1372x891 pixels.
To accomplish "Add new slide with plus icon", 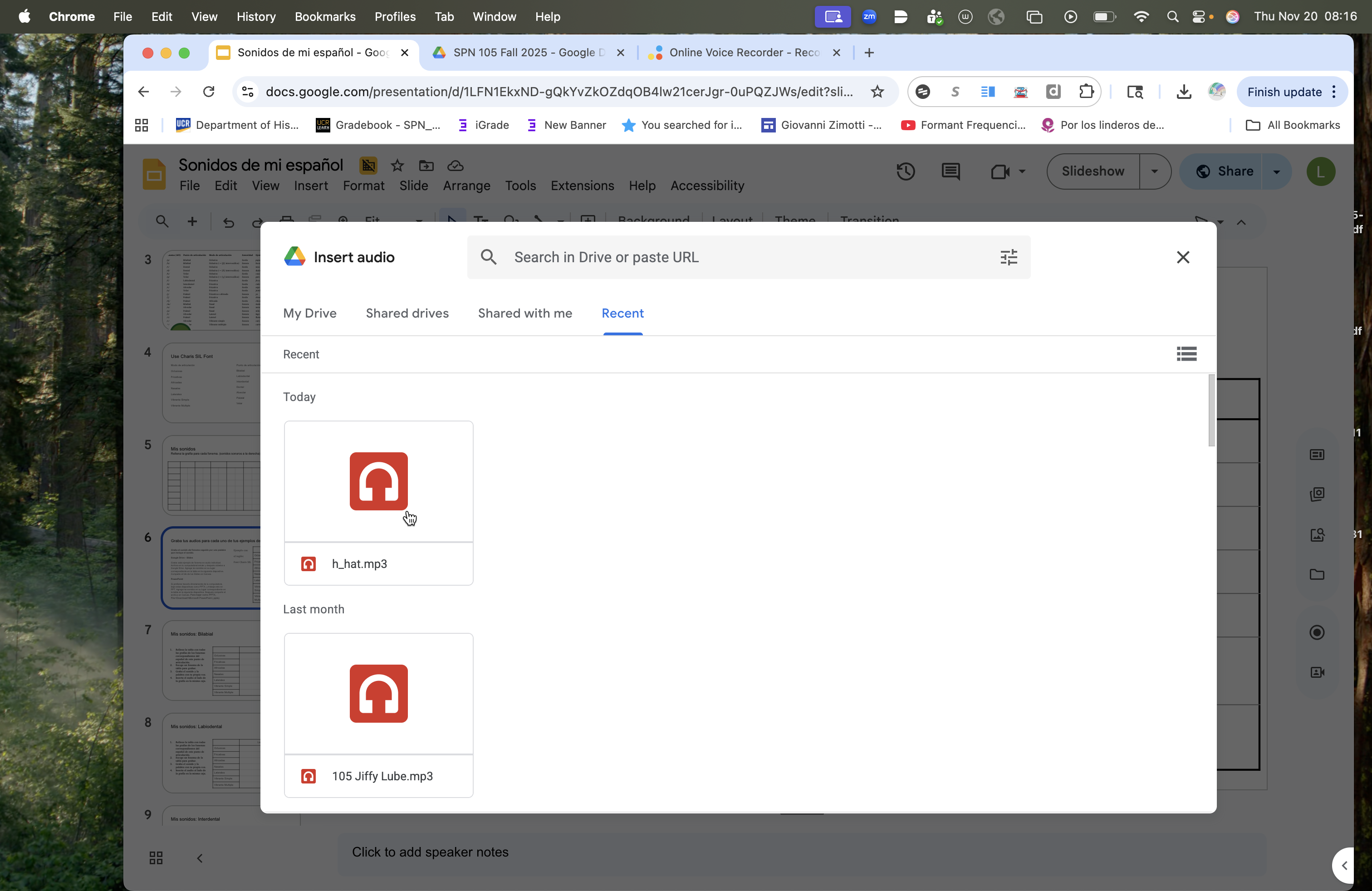I will click(x=192, y=221).
